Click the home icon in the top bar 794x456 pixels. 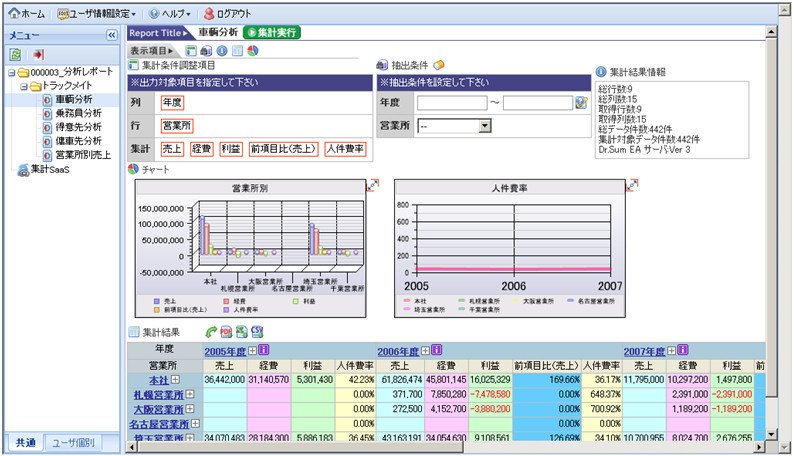click(x=14, y=13)
